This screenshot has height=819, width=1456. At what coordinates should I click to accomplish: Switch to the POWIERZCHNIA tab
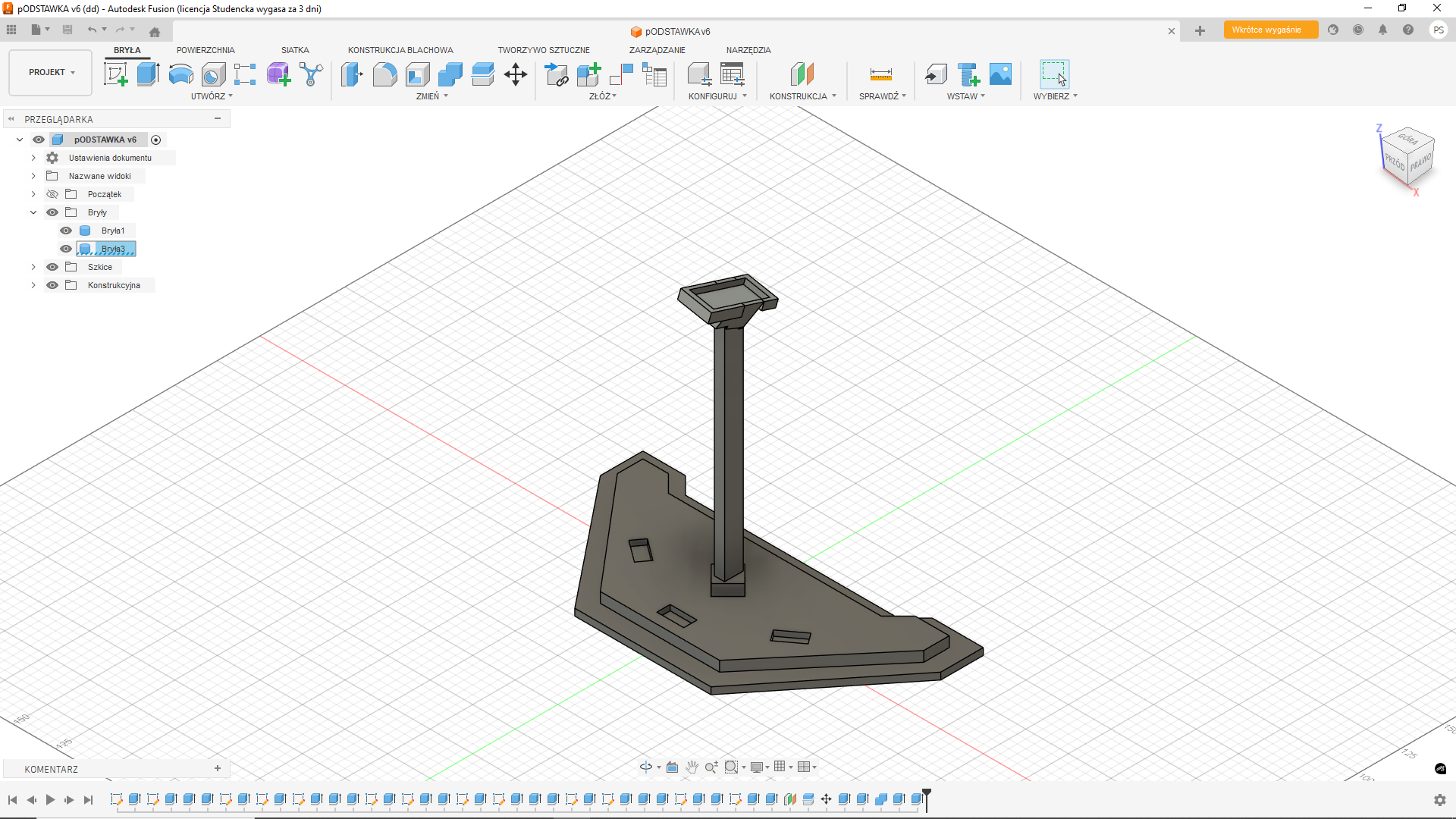[206, 50]
